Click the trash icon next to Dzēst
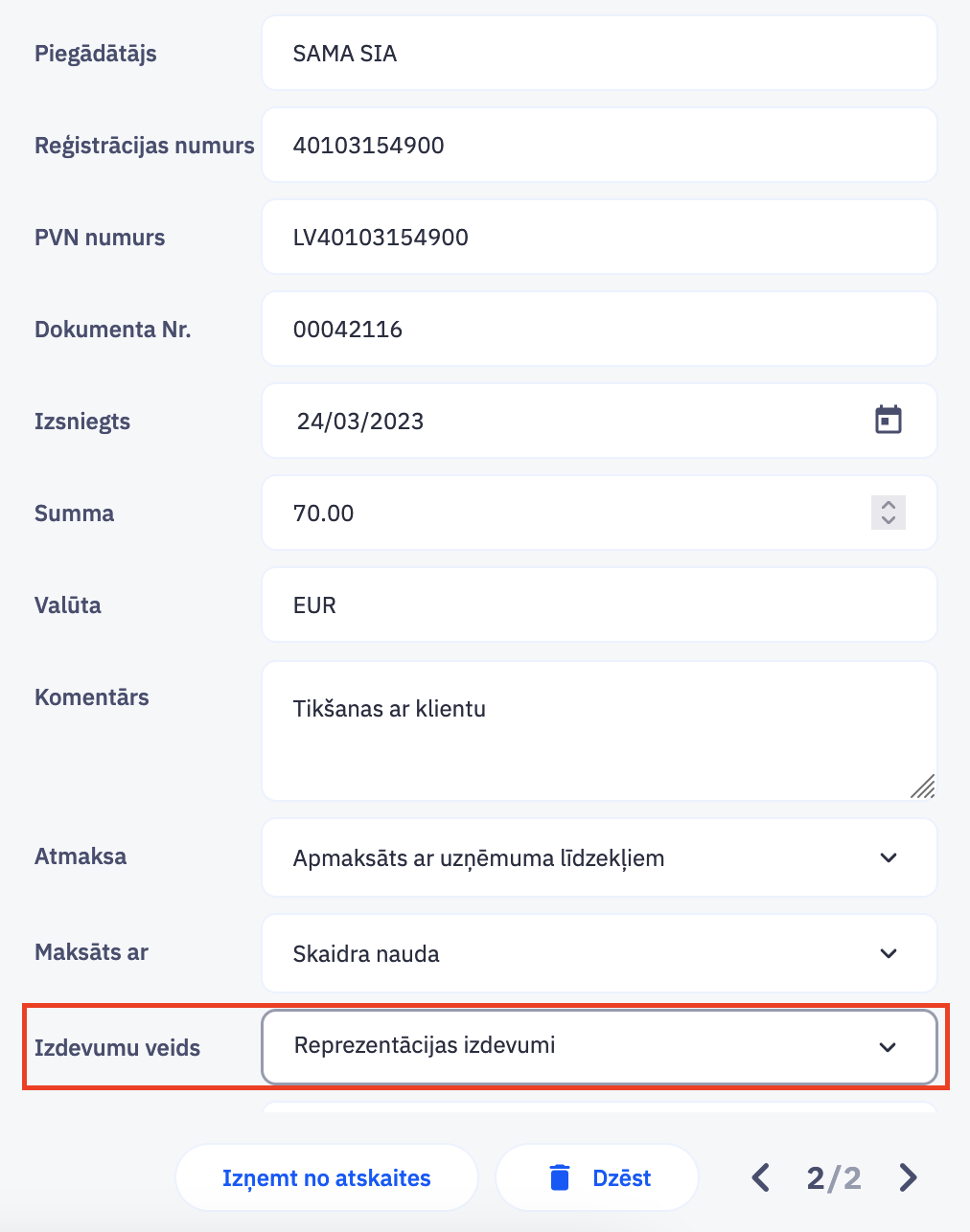Viewport: 970px width, 1232px height. pos(560,1177)
